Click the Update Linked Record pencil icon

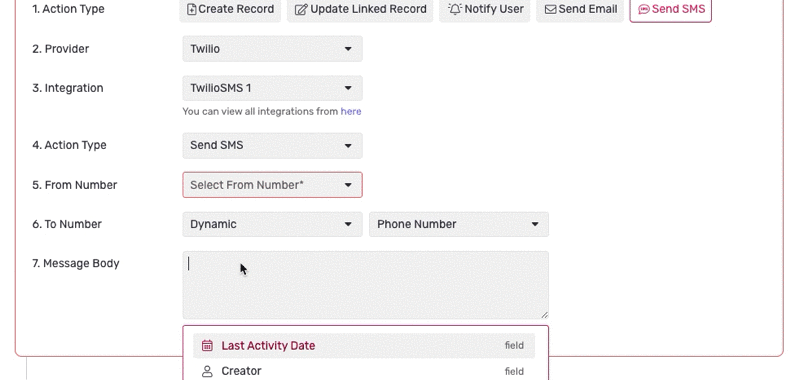click(301, 9)
